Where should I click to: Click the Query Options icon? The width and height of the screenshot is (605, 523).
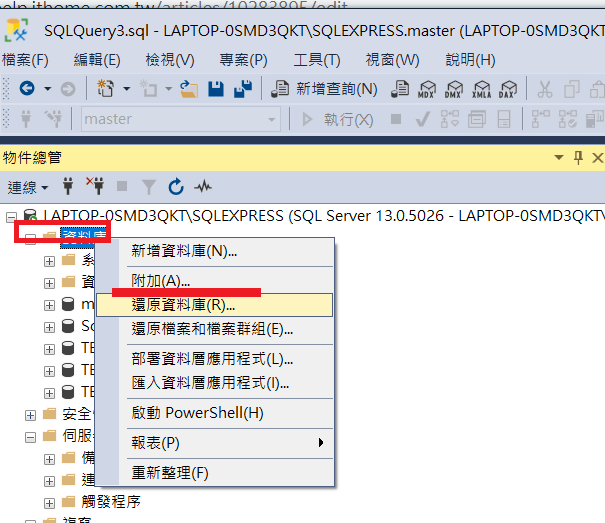pos(477,119)
